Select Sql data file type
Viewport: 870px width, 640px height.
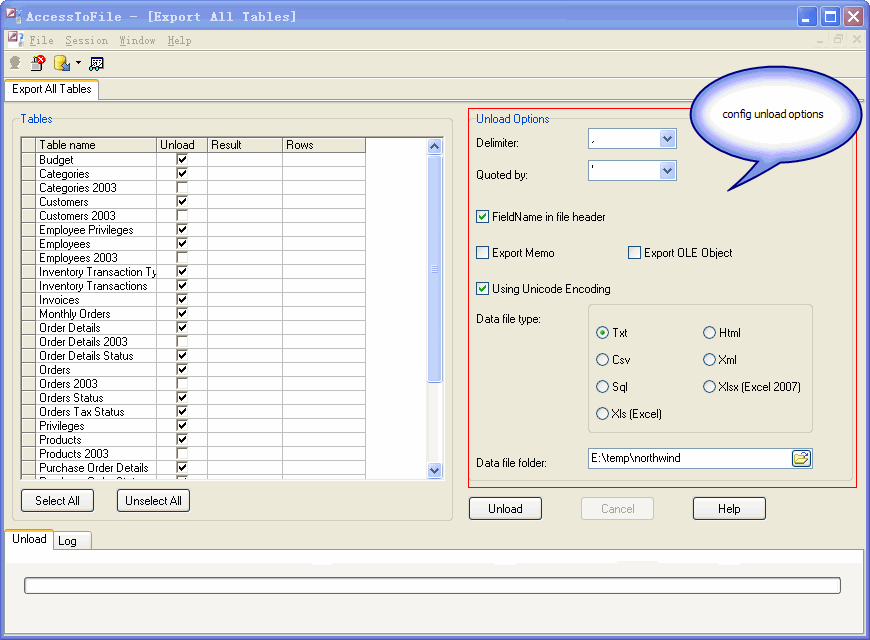(x=602, y=386)
